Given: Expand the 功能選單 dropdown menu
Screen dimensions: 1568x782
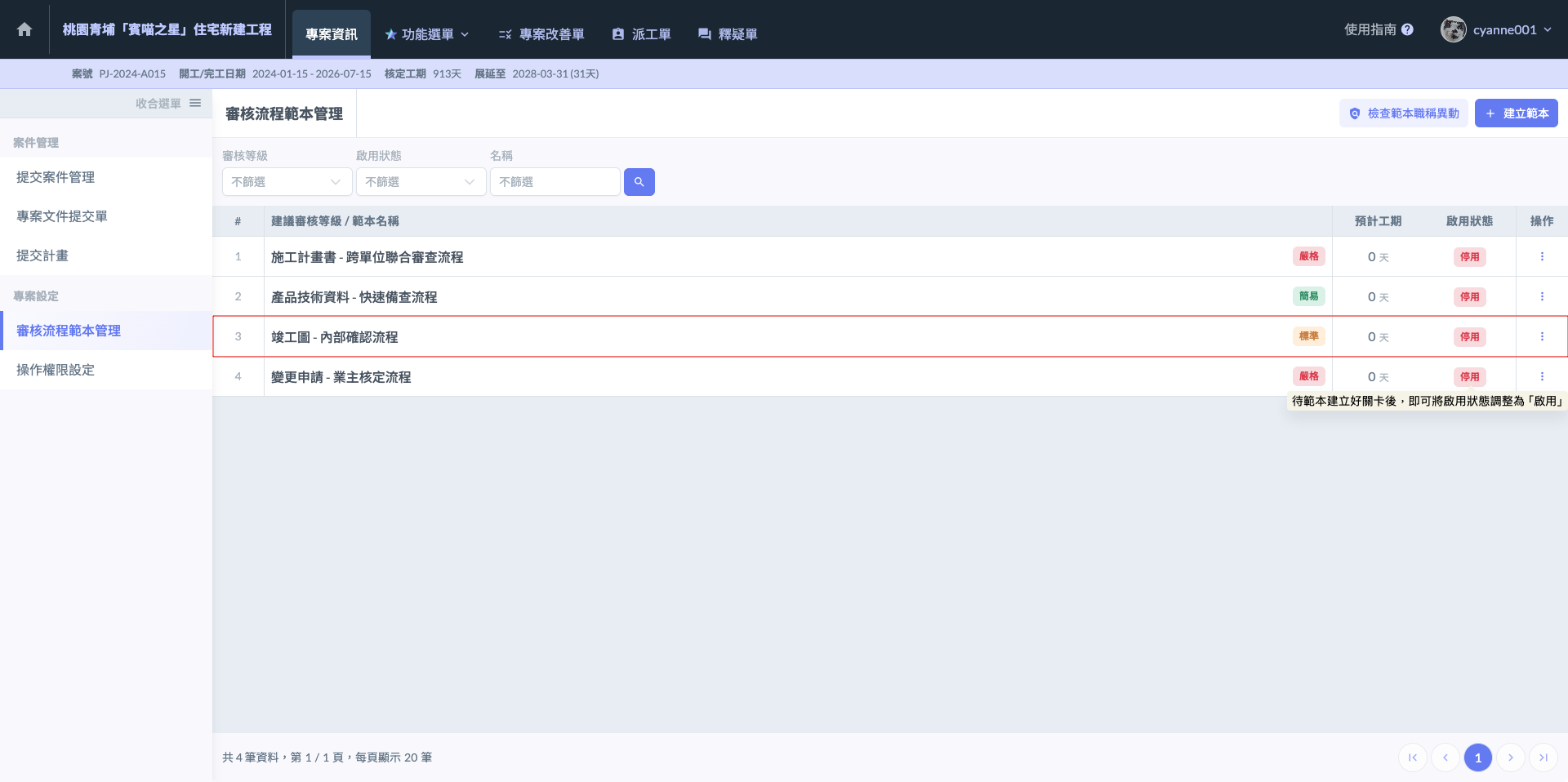Looking at the screenshot, I should pos(427,34).
